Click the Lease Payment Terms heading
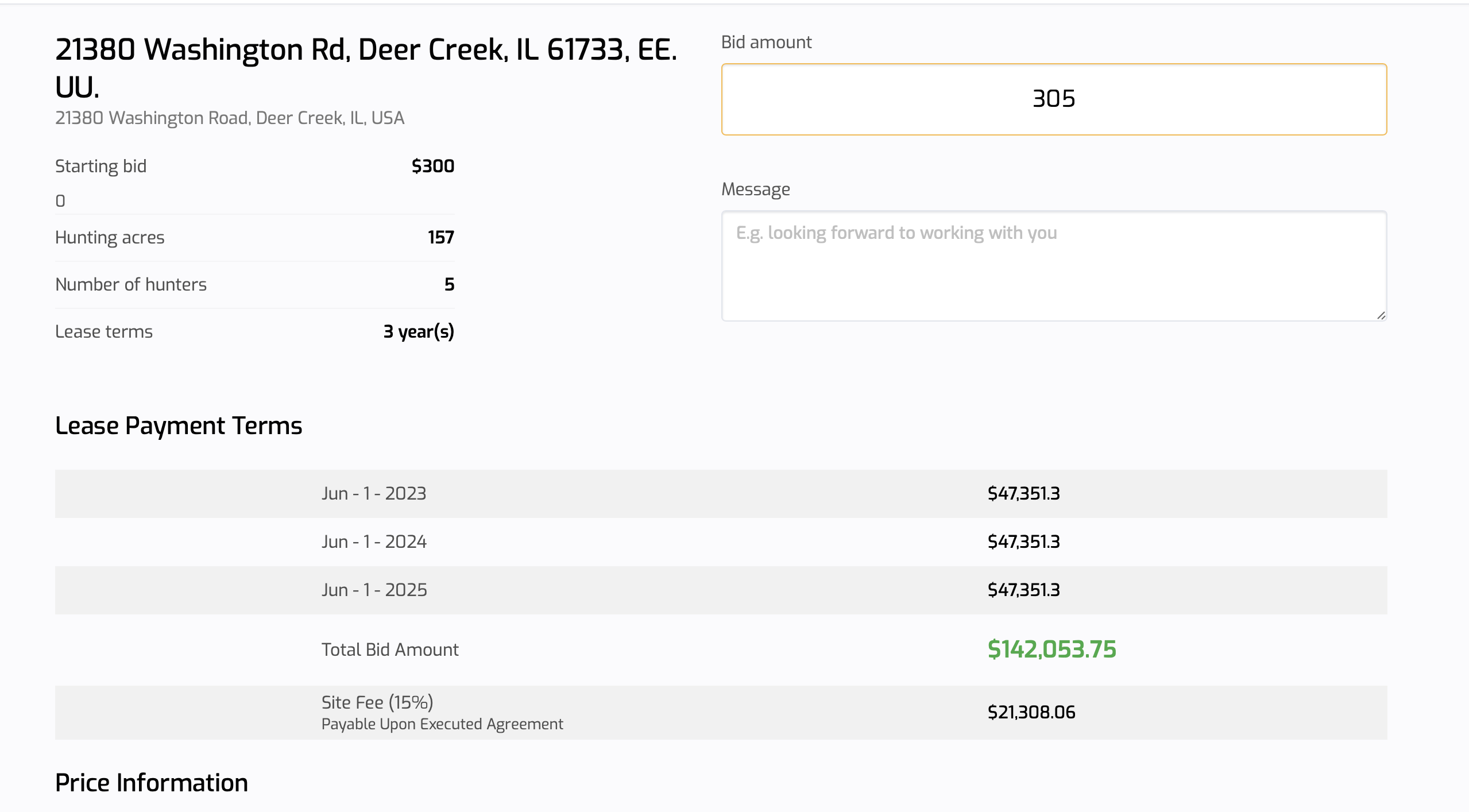The image size is (1469, 812). [x=179, y=426]
